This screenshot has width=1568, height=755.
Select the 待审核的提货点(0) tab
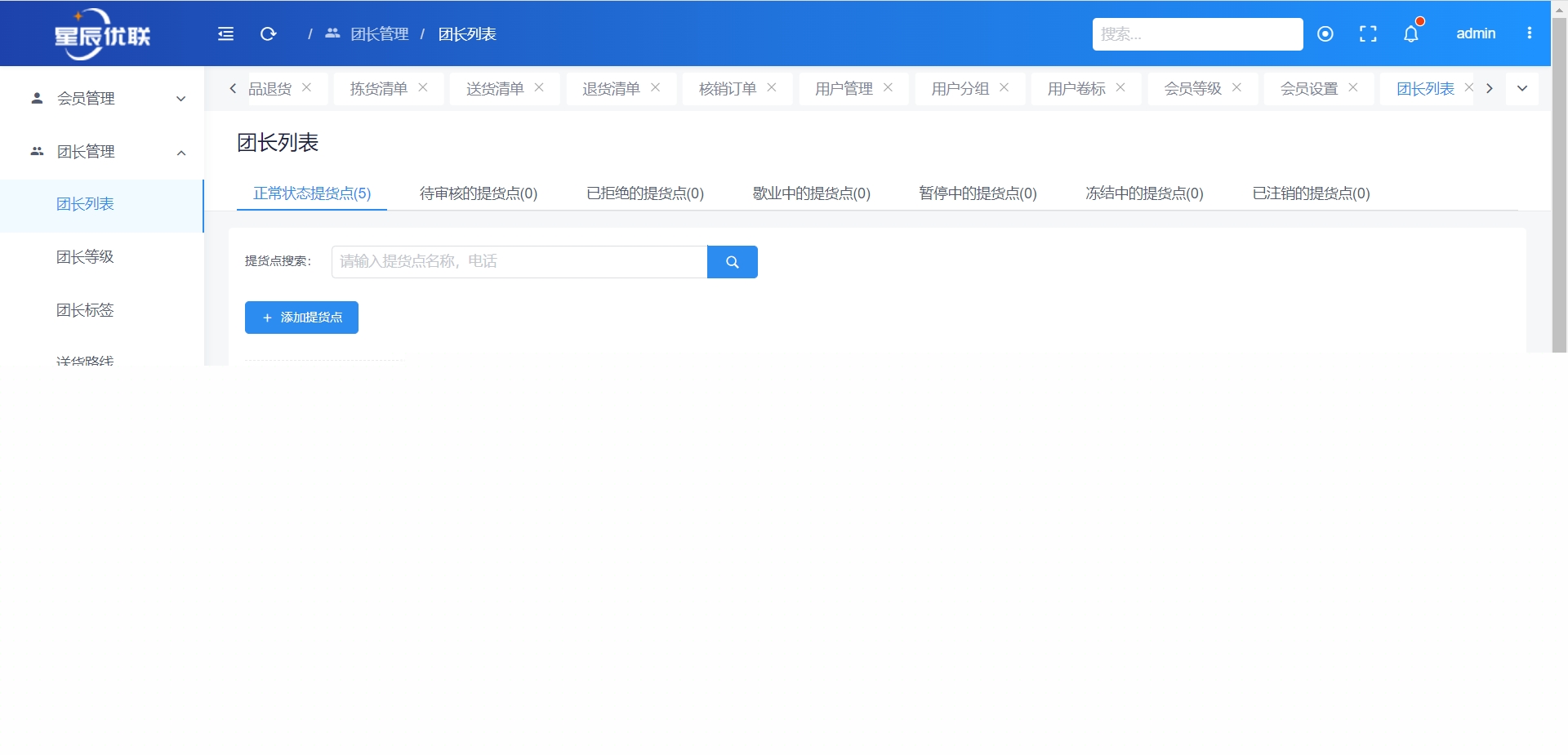[x=479, y=193]
